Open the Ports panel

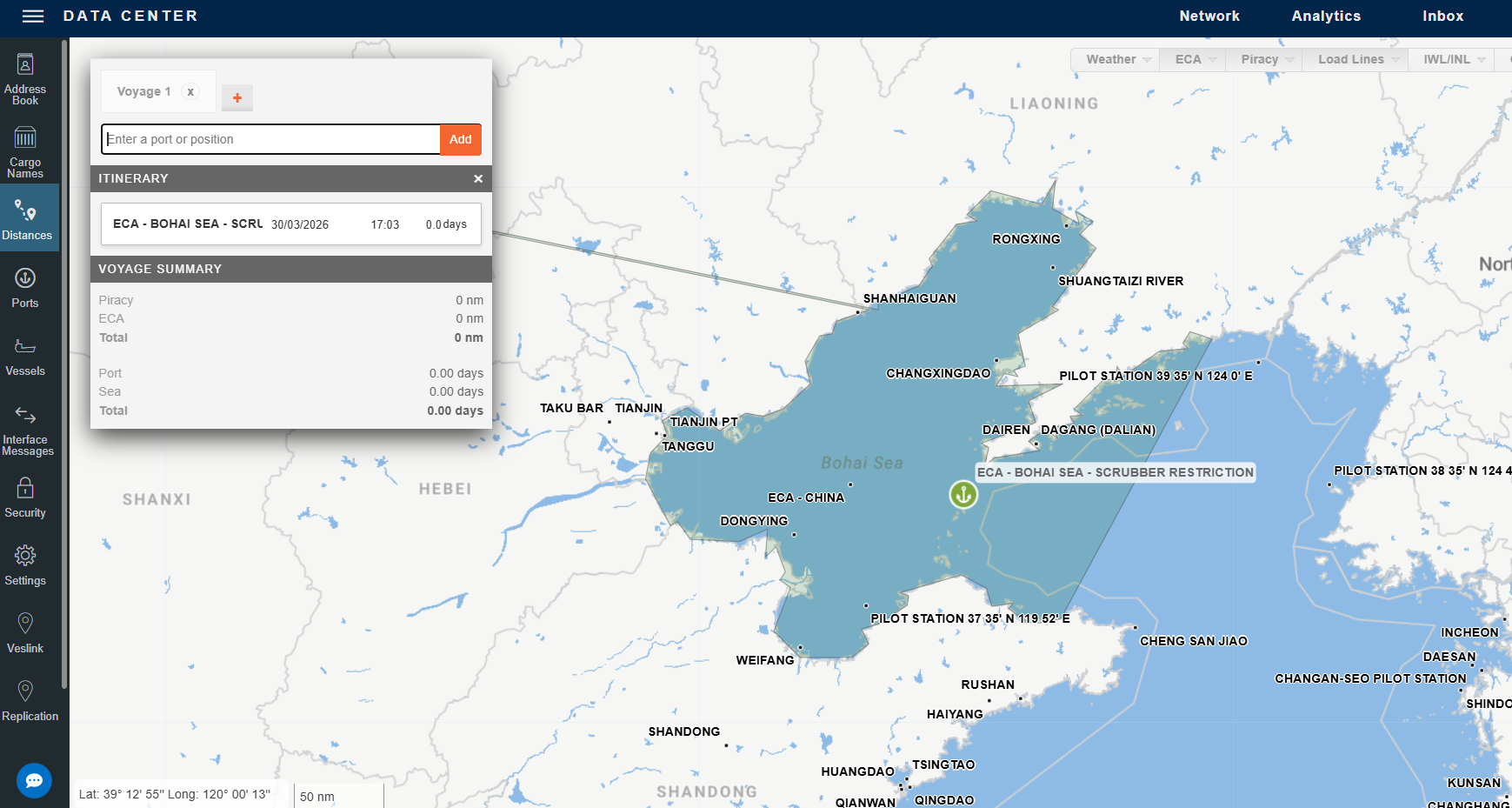click(x=25, y=287)
